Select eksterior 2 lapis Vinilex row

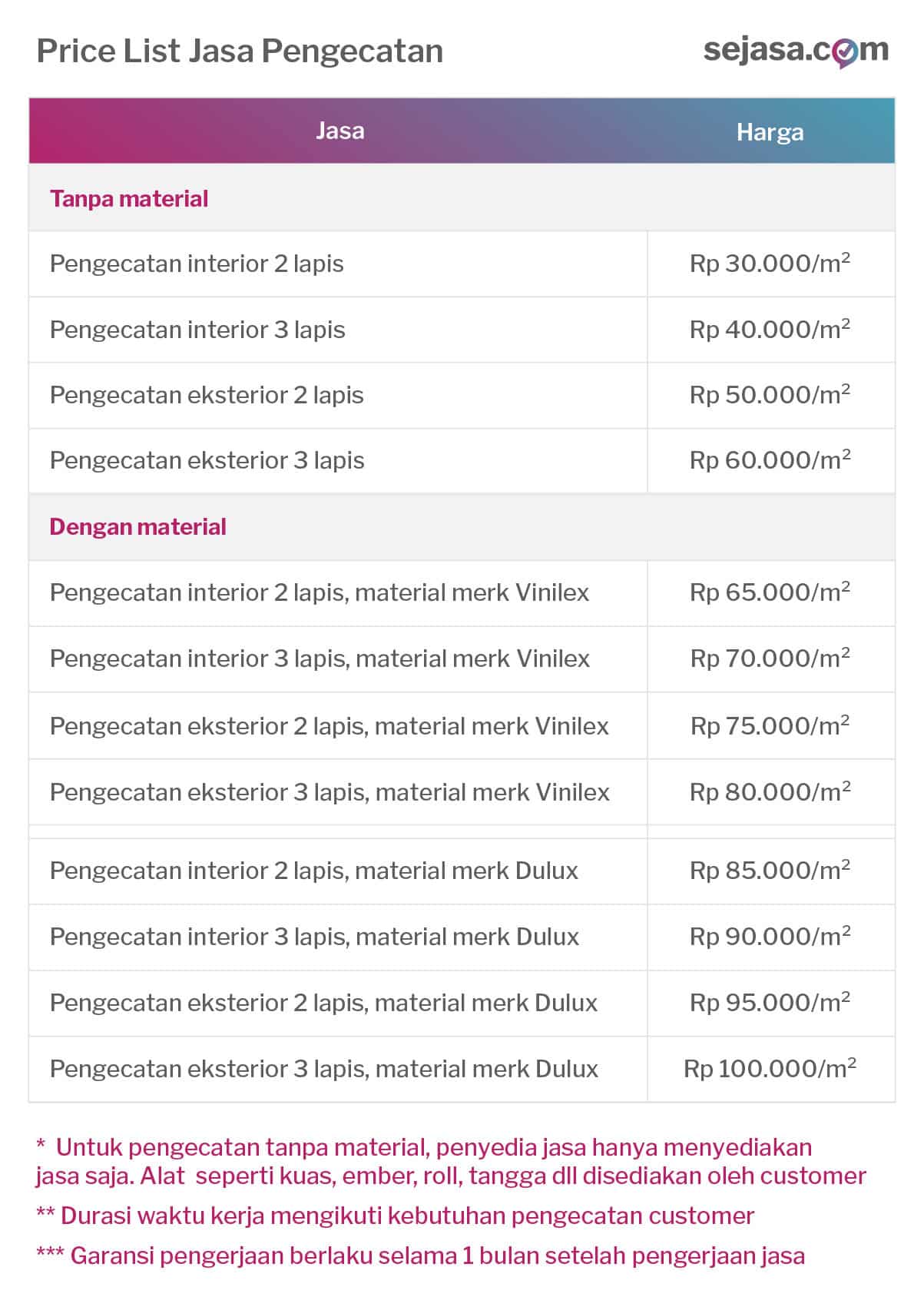tap(462, 725)
